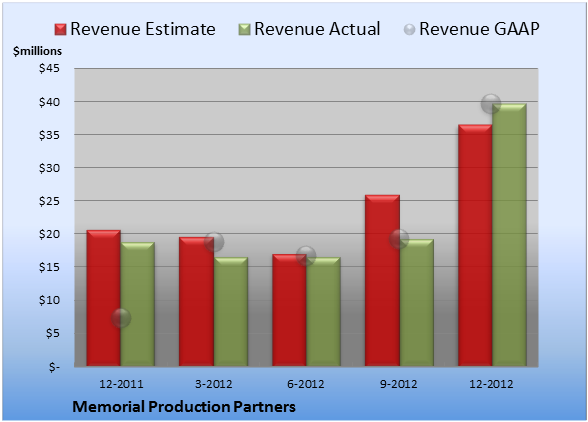Select the green actual bar for 12-2012

(x=510, y=235)
